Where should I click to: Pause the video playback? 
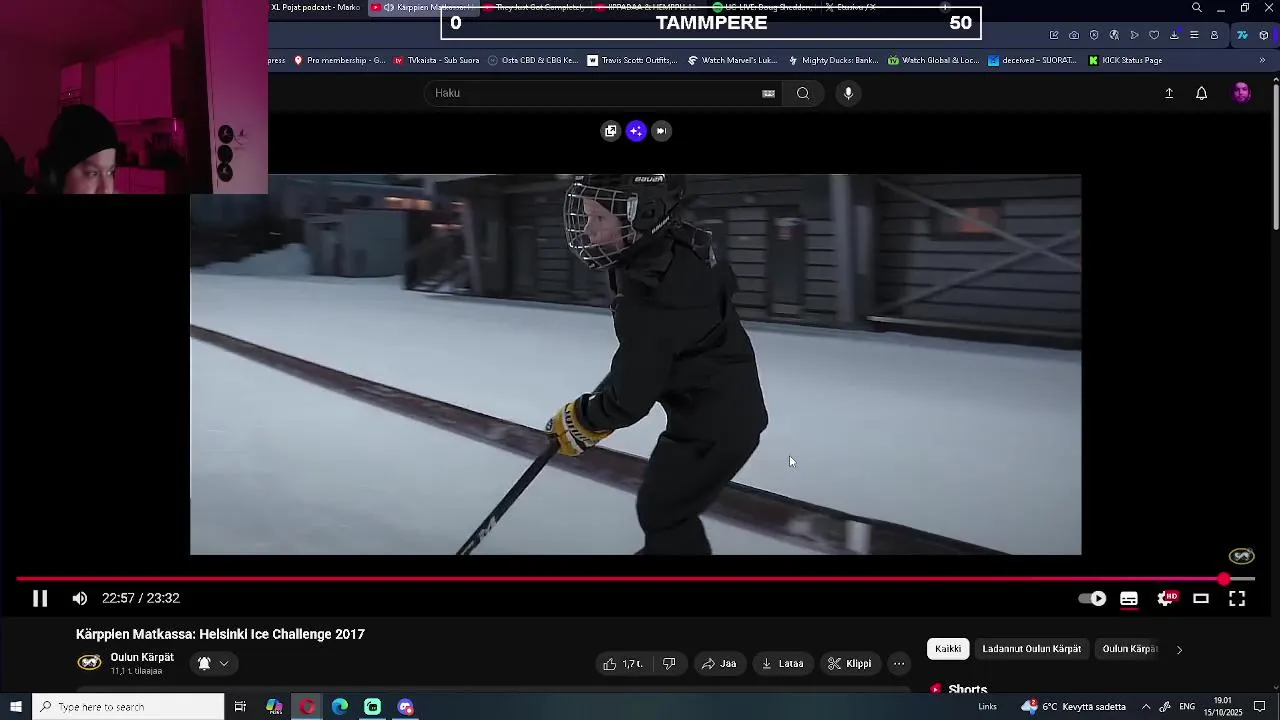[x=40, y=598]
